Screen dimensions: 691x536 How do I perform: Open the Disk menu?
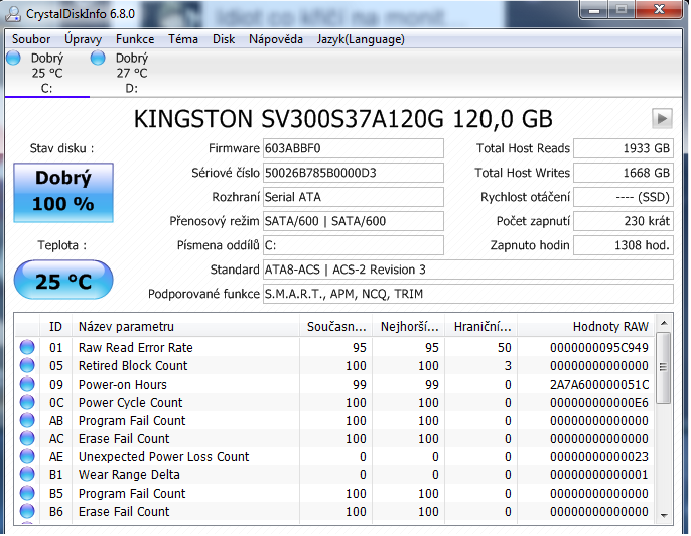click(x=224, y=39)
